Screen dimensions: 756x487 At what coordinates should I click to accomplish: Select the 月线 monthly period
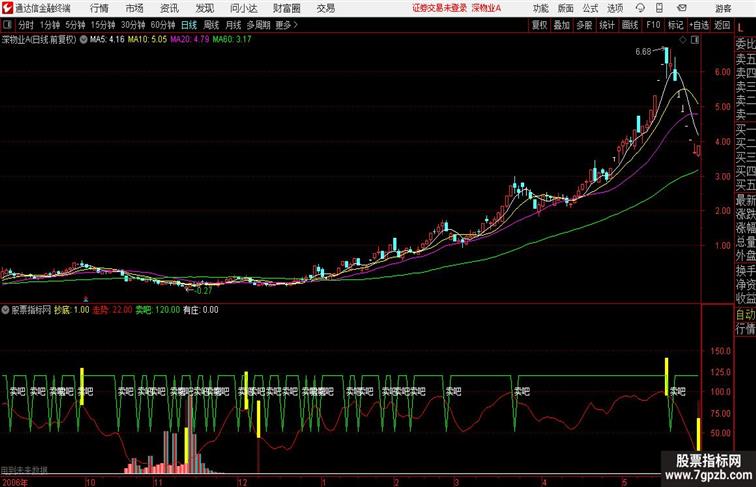pos(233,25)
